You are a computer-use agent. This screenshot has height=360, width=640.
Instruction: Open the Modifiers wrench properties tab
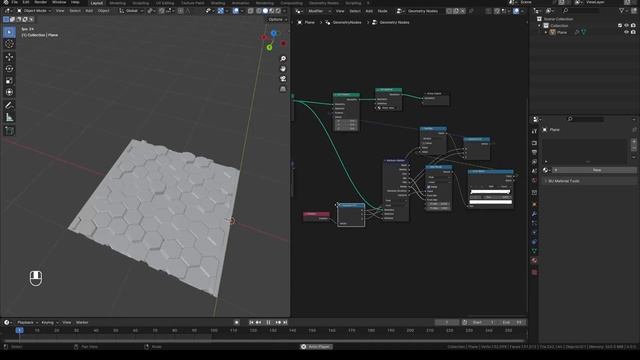(534, 214)
